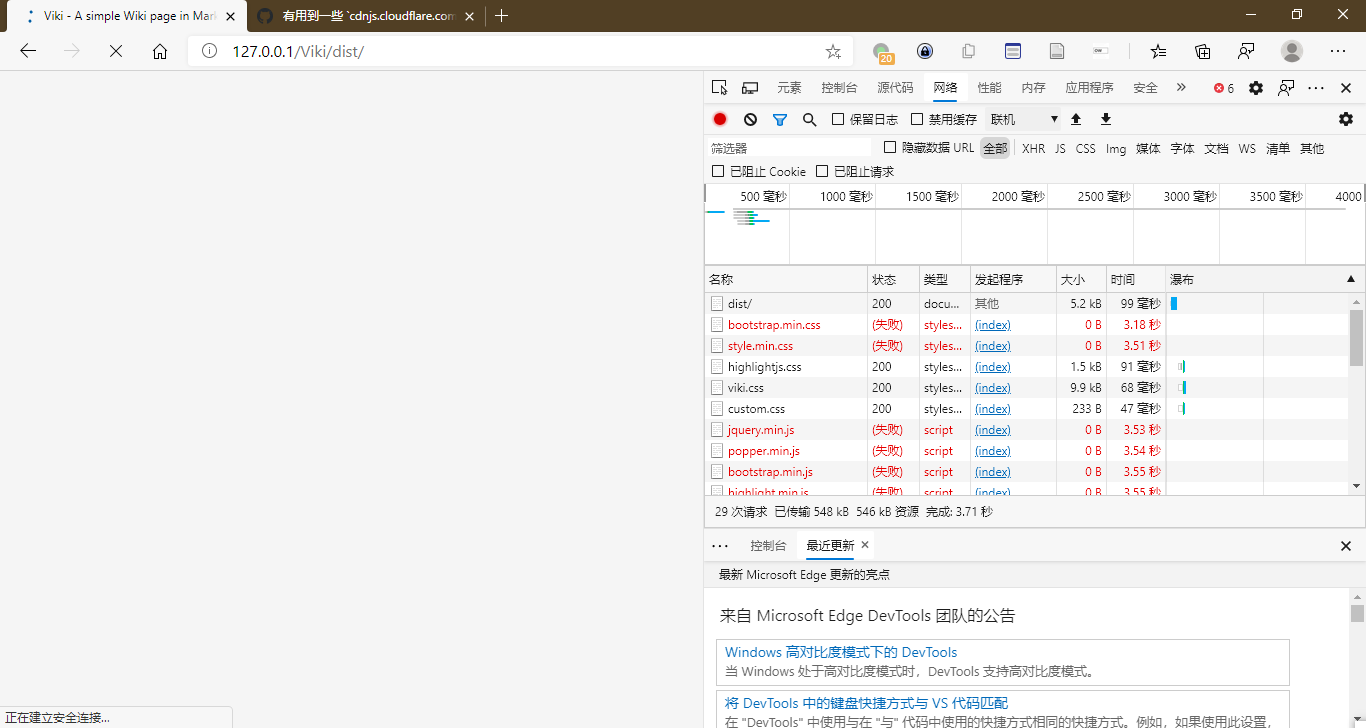Open search in the Network panel
The image size is (1366, 728).
coord(809,118)
